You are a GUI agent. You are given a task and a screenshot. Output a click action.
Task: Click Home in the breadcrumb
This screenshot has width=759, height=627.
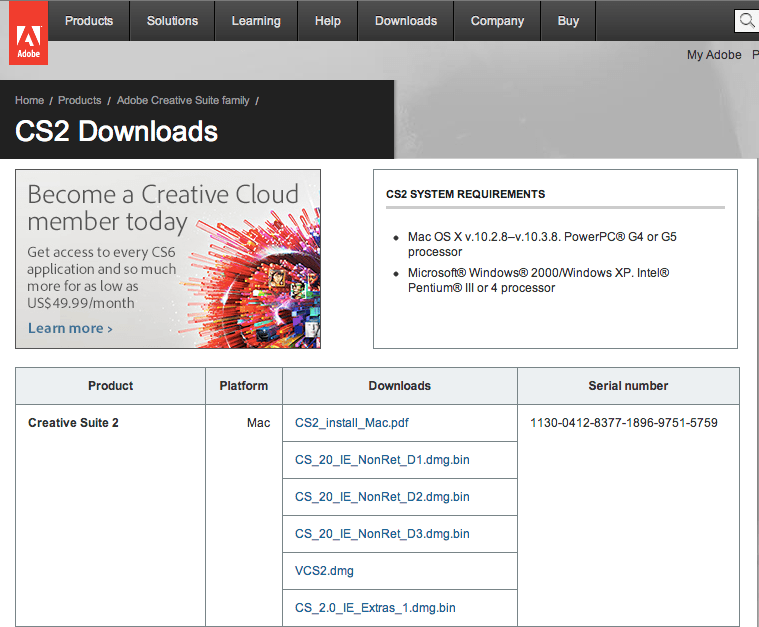click(x=30, y=100)
